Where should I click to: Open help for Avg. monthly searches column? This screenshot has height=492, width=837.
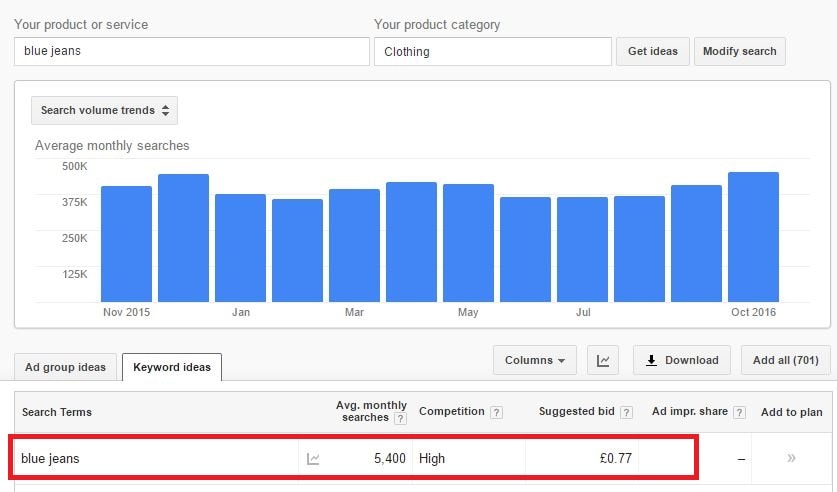(x=400, y=418)
